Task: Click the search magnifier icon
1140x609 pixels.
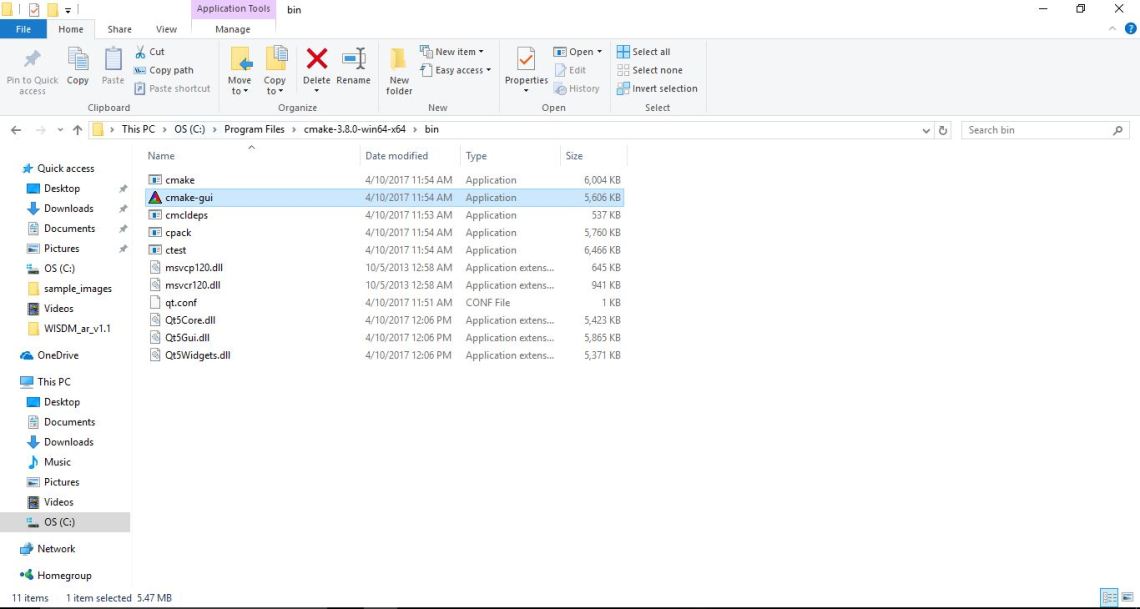Action: coord(1117,130)
